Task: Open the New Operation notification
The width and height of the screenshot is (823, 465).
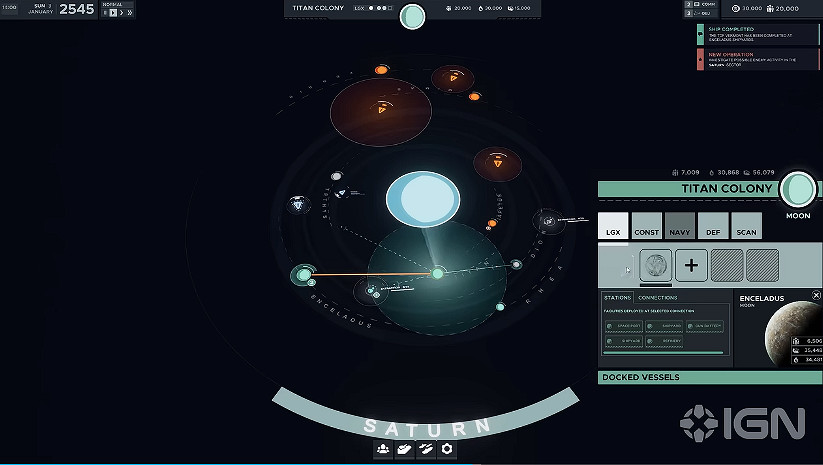Action: (758, 59)
